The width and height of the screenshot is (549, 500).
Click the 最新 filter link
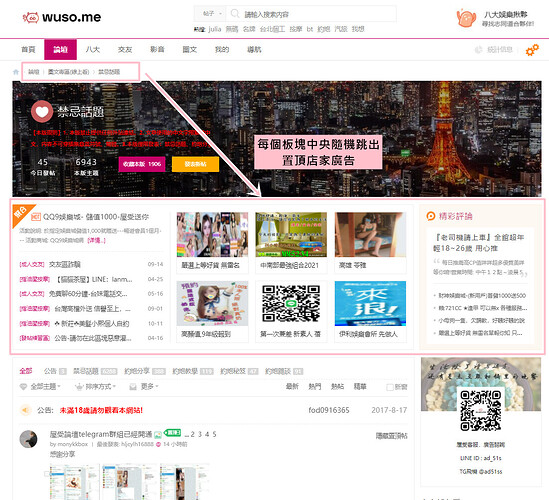[x=292, y=387]
